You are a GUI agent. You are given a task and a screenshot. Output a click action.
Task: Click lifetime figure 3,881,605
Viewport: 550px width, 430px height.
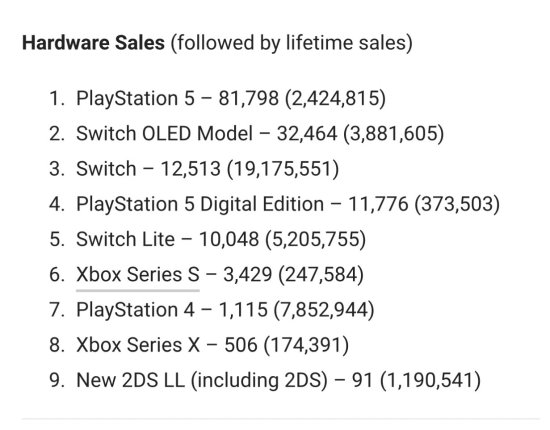394,134
